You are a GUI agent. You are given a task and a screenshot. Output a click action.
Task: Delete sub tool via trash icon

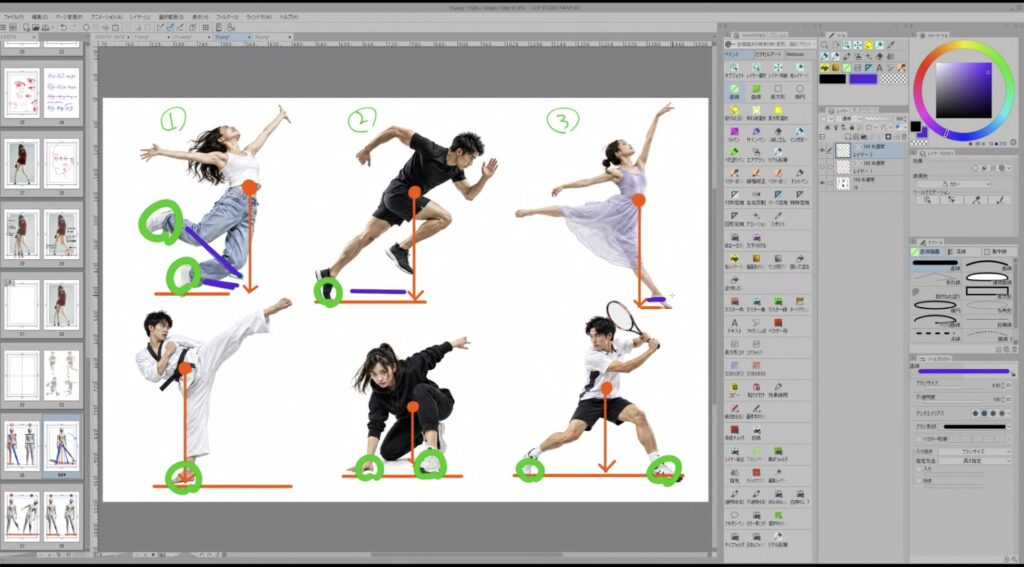(x=1015, y=349)
